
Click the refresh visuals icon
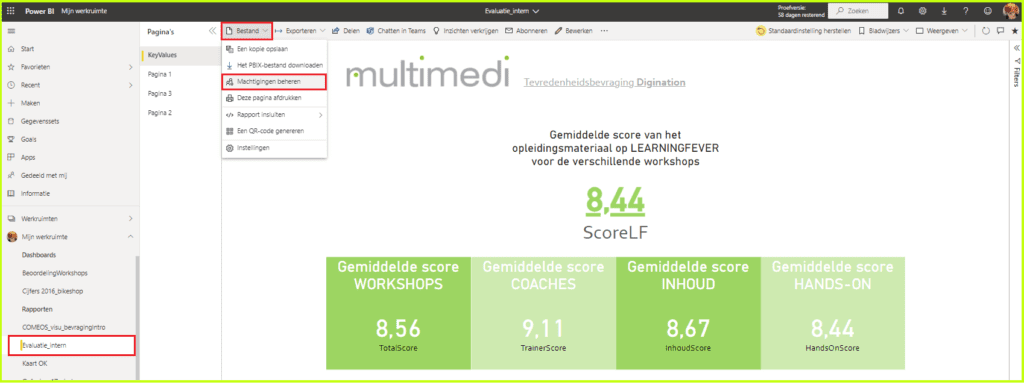(986, 31)
